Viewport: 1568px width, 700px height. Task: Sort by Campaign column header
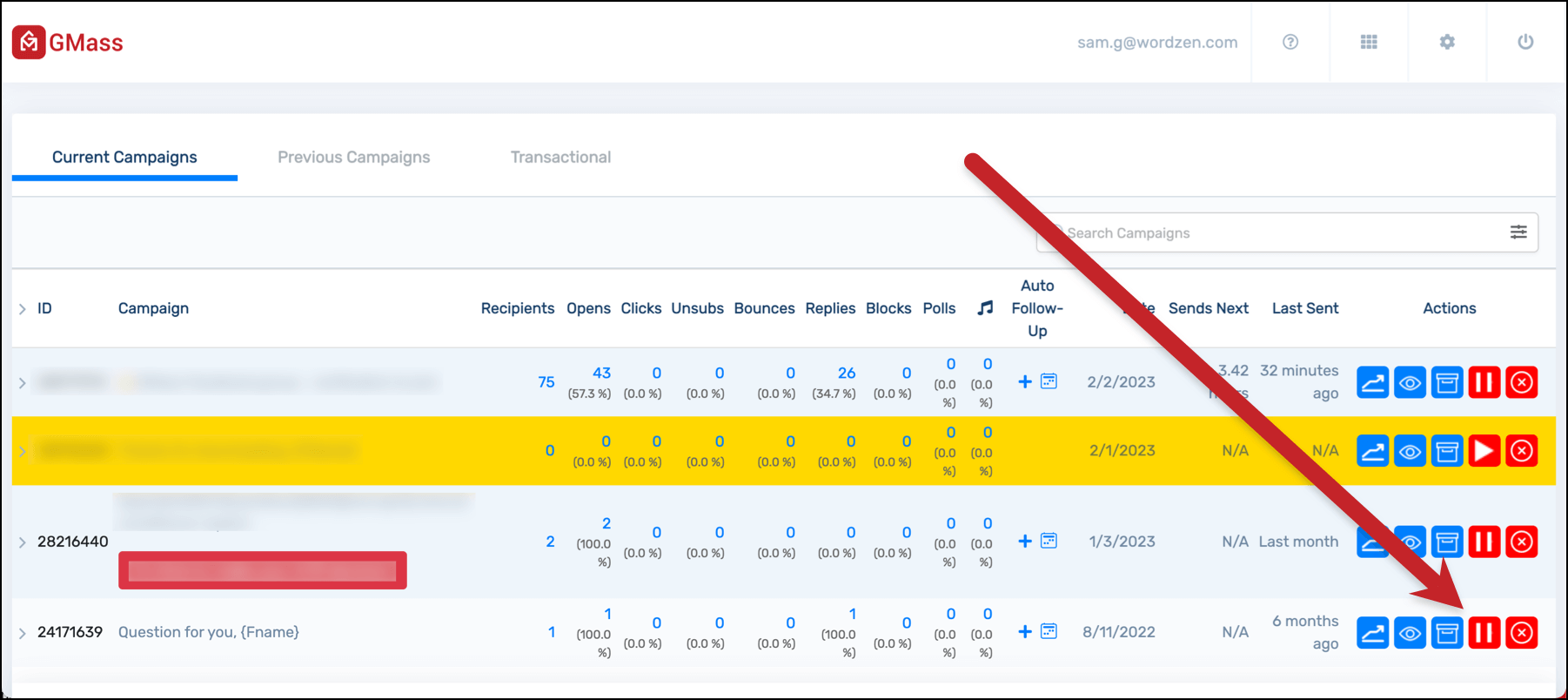(153, 308)
